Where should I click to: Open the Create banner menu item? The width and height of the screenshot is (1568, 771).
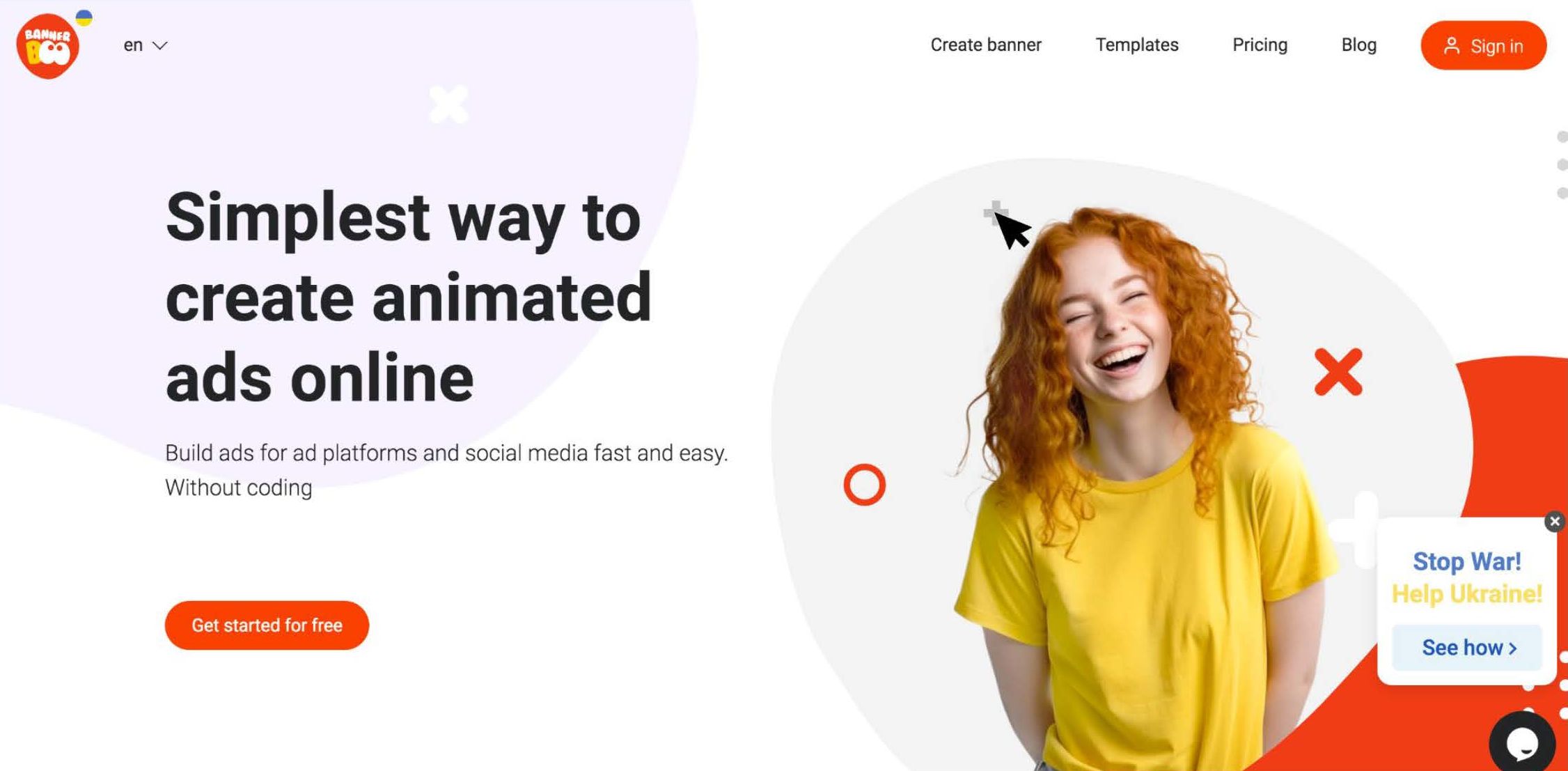point(985,45)
